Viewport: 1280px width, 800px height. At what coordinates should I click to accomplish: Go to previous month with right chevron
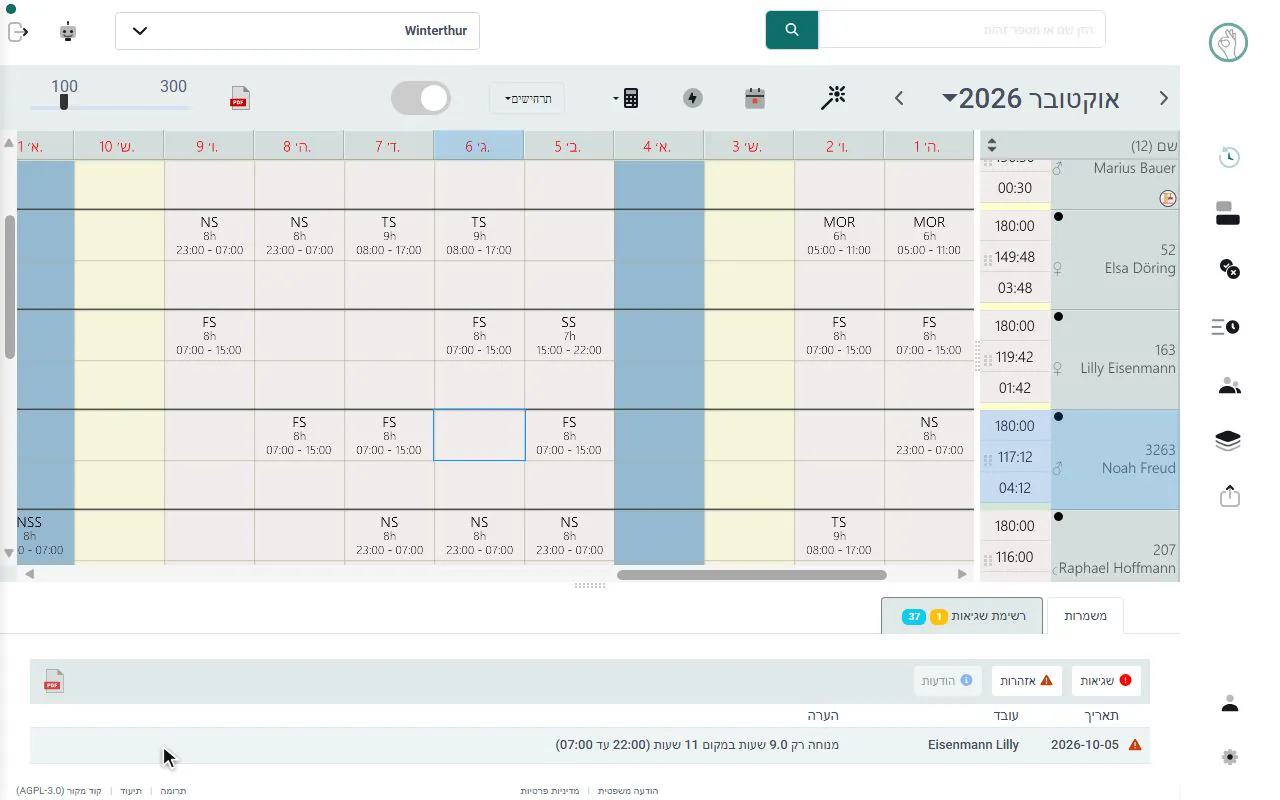click(1163, 98)
